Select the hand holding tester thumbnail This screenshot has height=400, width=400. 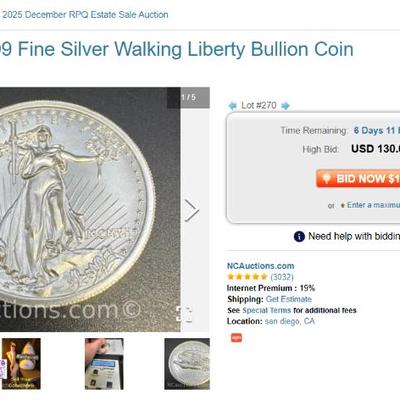click(x=104, y=364)
